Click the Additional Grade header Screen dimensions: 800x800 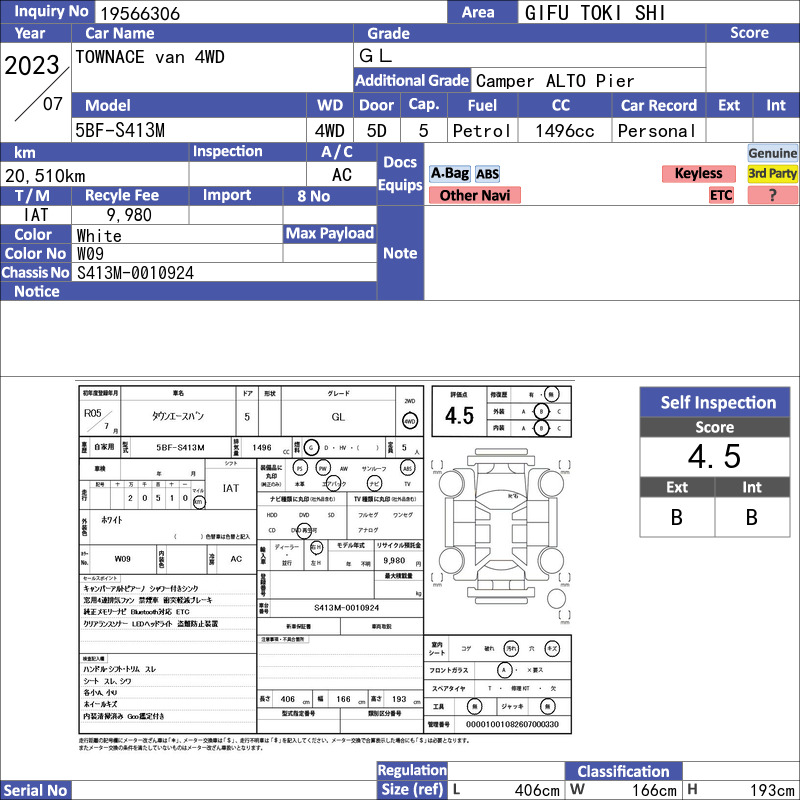tap(412, 80)
